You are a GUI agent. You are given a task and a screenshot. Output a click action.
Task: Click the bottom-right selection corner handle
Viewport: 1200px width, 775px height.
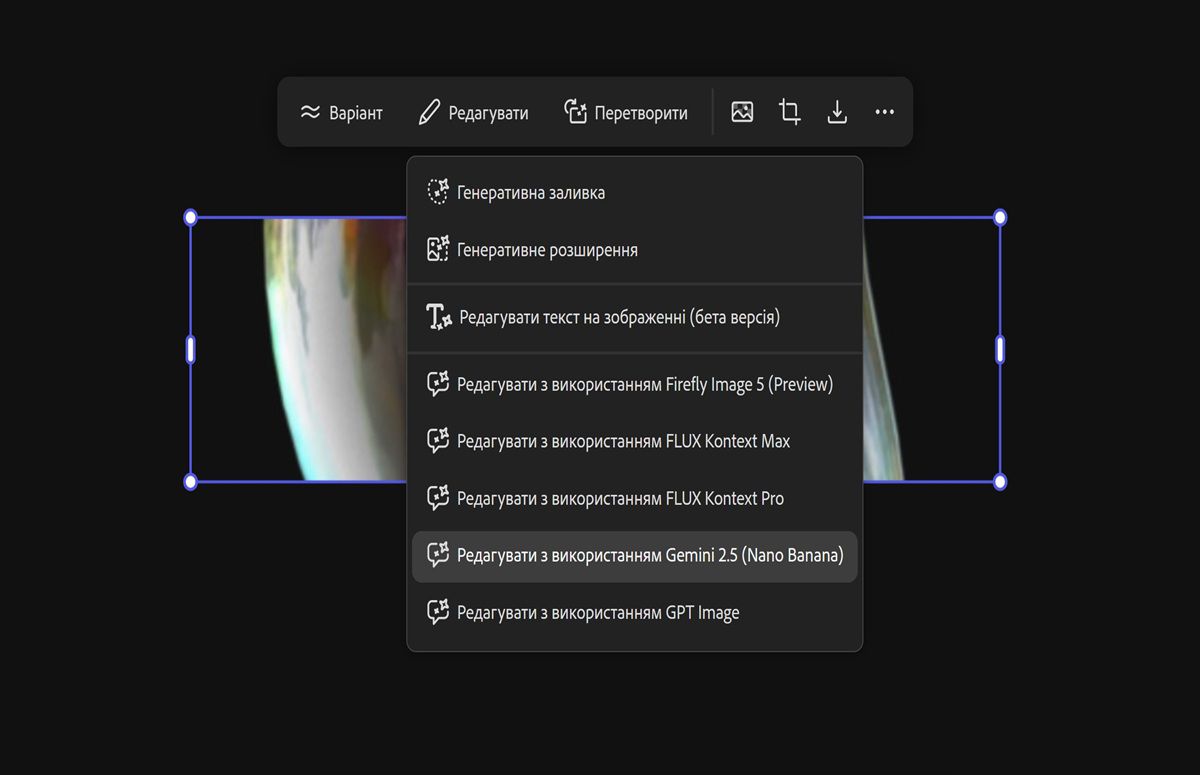click(x=1000, y=482)
